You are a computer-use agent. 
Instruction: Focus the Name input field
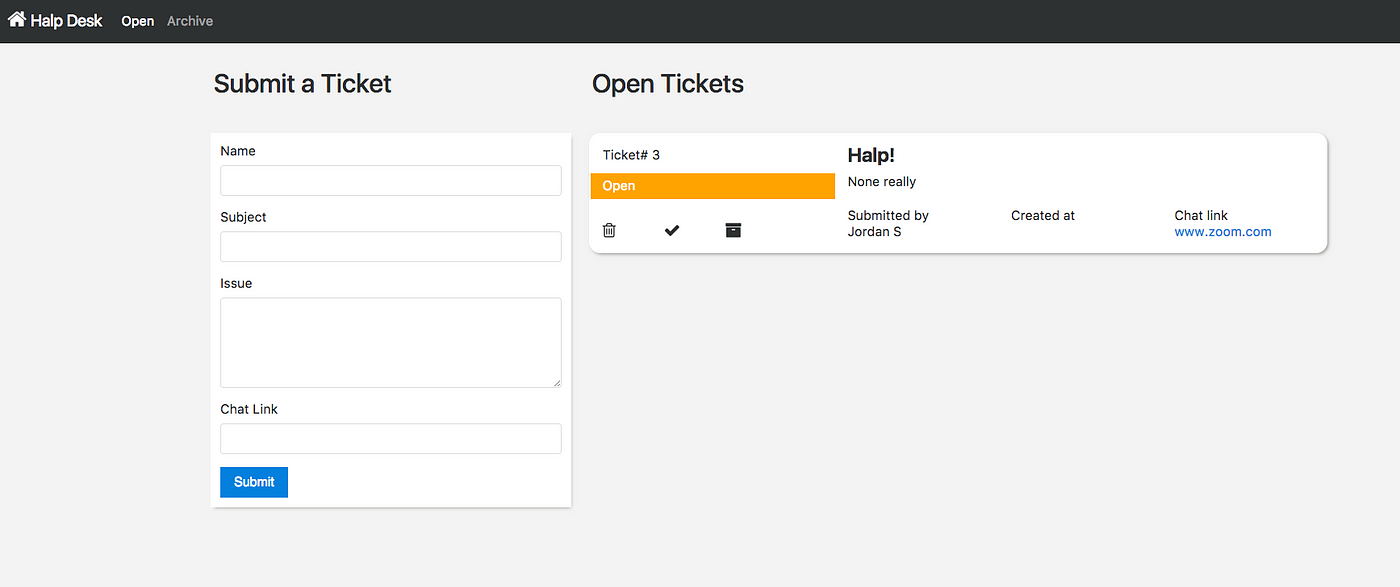(x=391, y=180)
